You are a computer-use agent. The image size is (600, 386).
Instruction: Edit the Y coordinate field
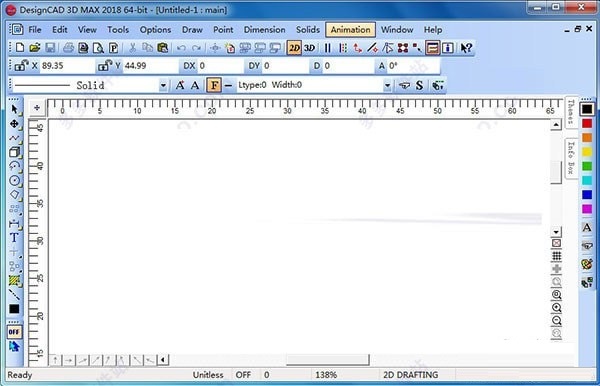[151, 66]
